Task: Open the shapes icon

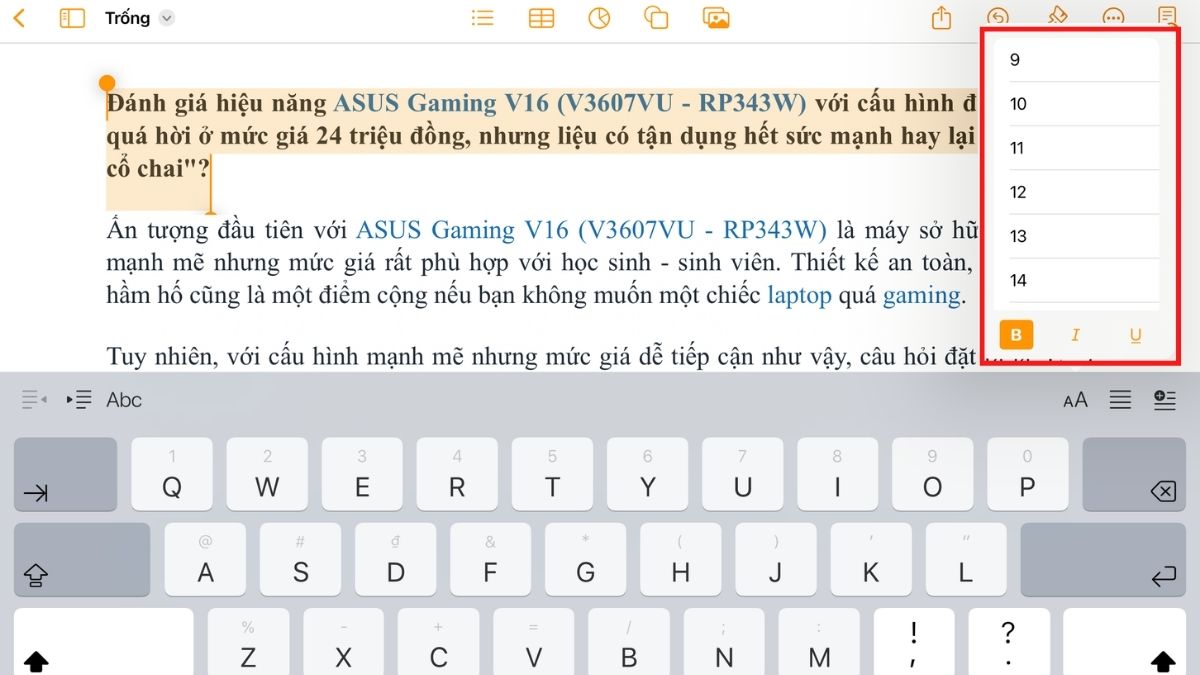Action: (656, 18)
